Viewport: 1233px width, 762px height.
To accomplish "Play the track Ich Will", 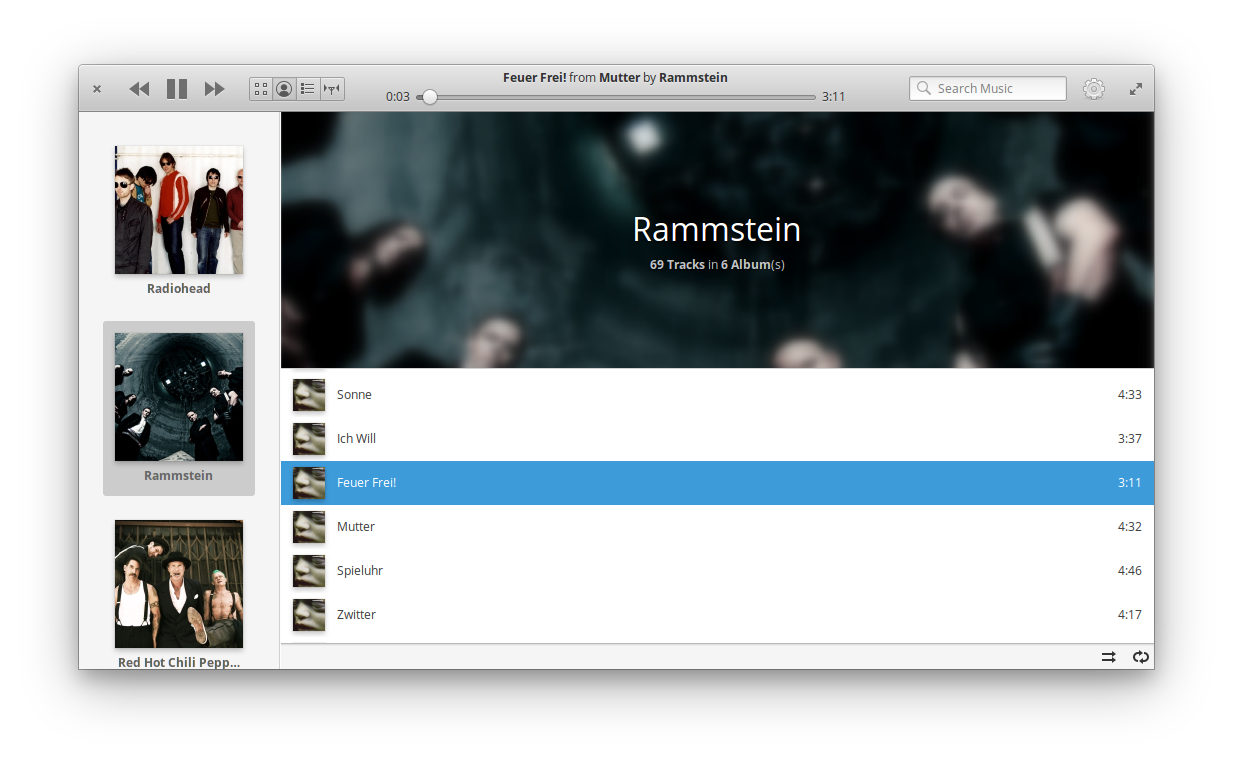I will [717, 439].
